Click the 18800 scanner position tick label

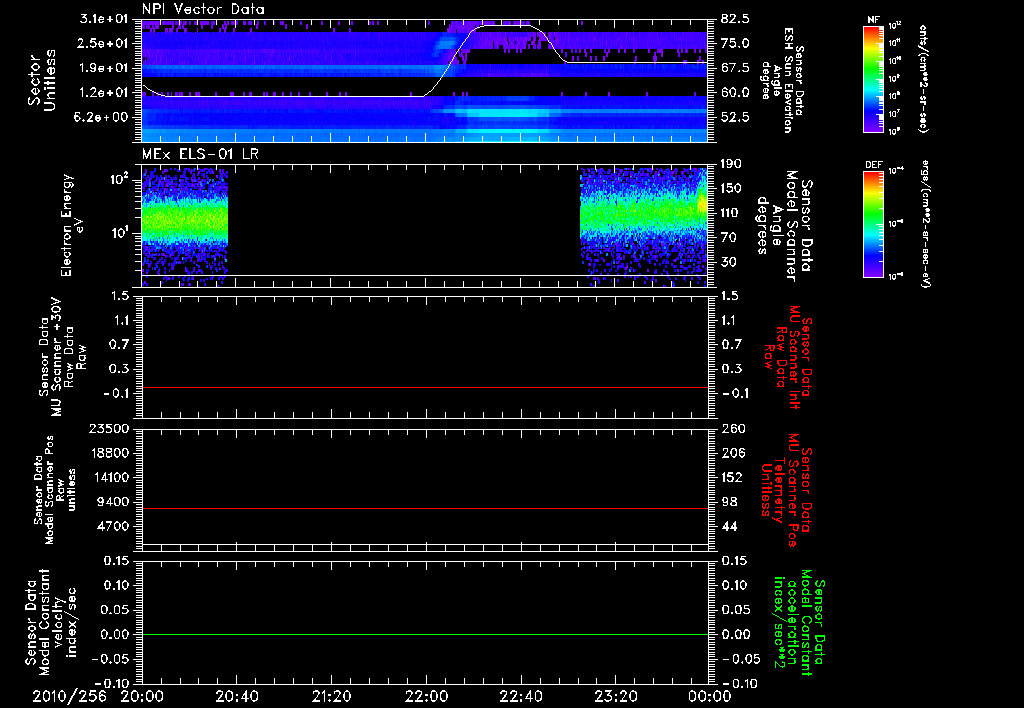click(111, 453)
